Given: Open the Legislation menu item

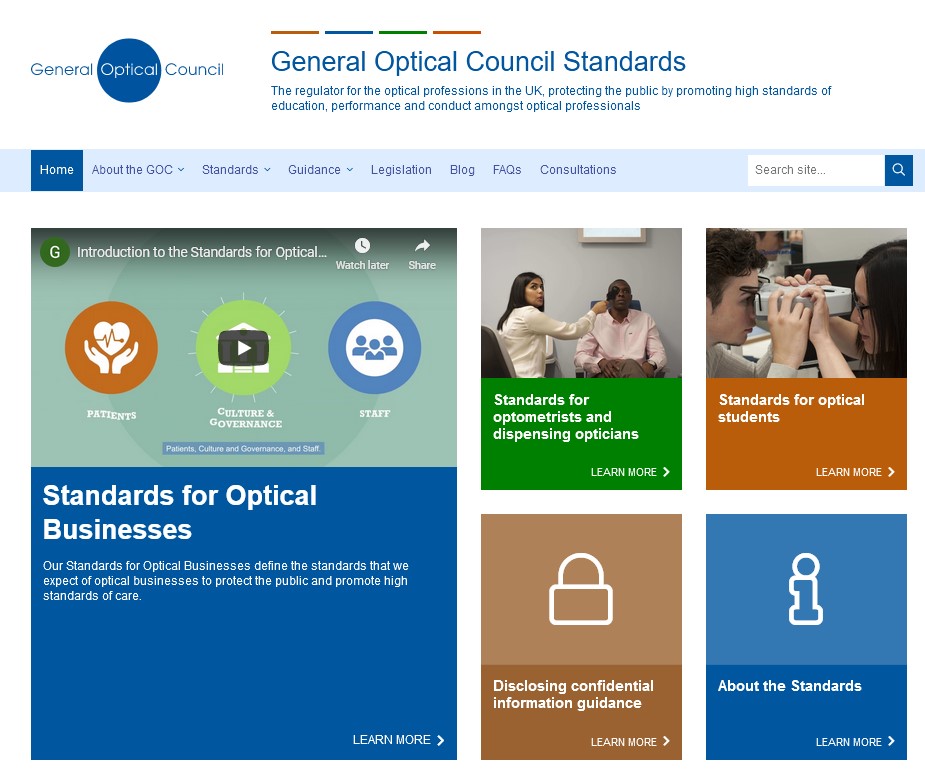Looking at the screenshot, I should 401,170.
